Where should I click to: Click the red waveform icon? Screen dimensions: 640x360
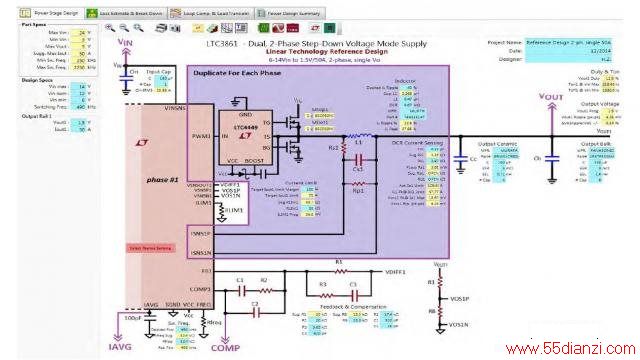[278, 28]
